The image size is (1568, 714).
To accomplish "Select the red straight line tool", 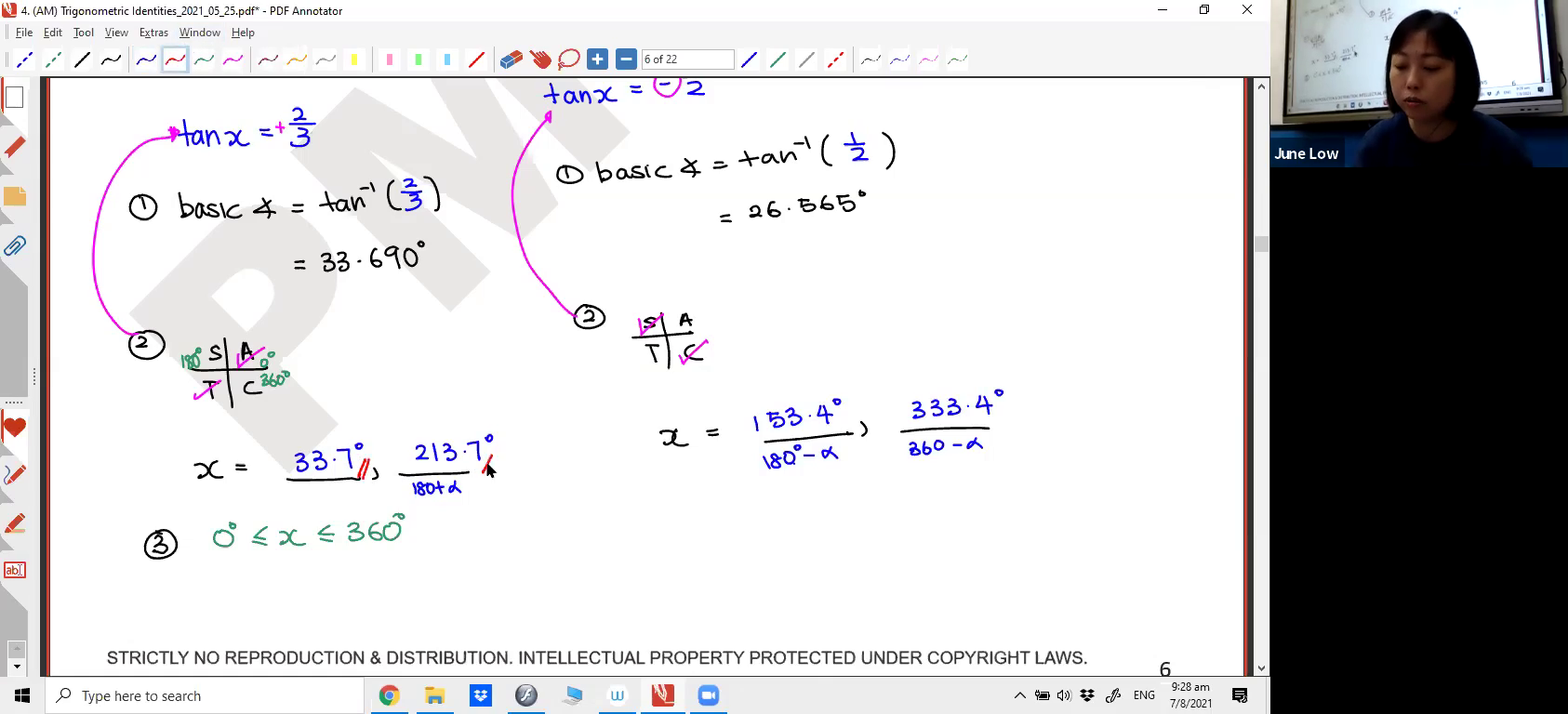I will click(x=476, y=59).
